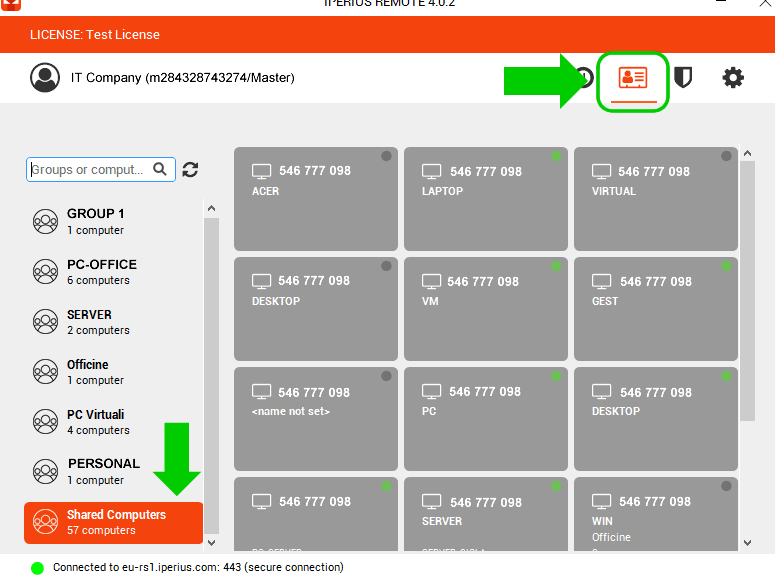Open the VIRTUAL computer card
Viewport: 775px width, 576px height.
(656, 199)
